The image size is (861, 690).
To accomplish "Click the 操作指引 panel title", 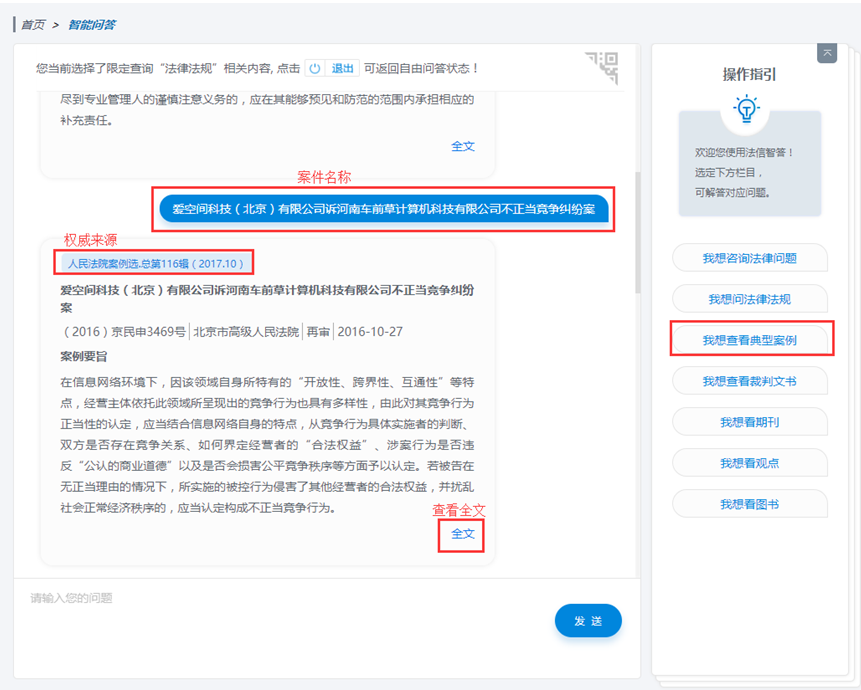I will 749,74.
